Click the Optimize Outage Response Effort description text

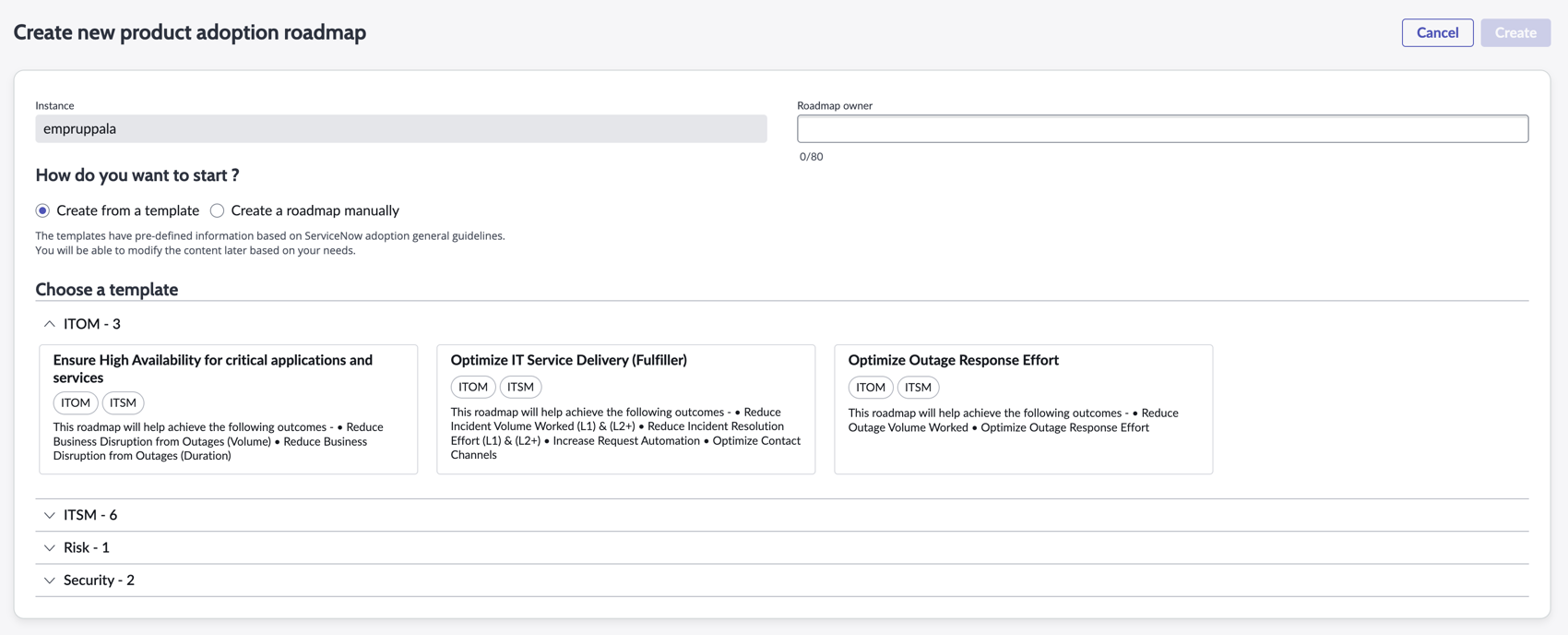coord(1013,420)
